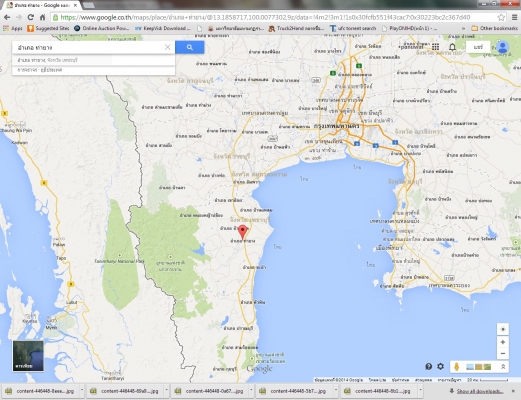Open the browser home page

point(42,17)
